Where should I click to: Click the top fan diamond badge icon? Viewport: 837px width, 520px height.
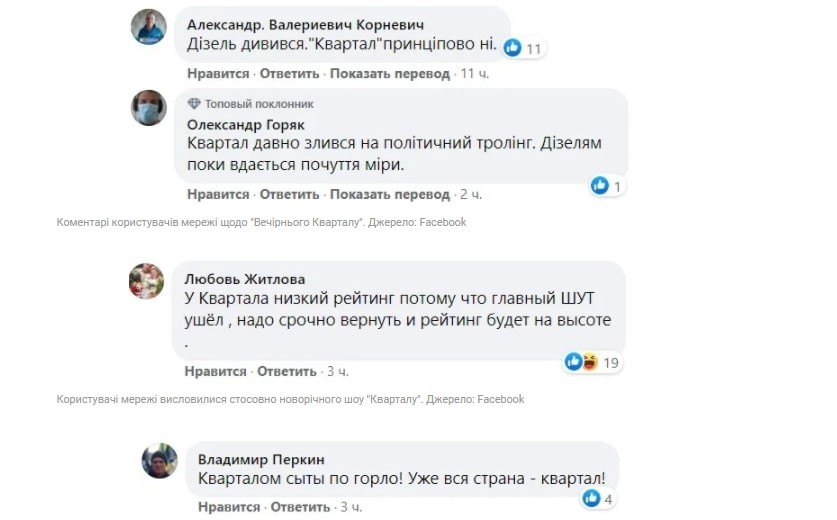point(194,104)
